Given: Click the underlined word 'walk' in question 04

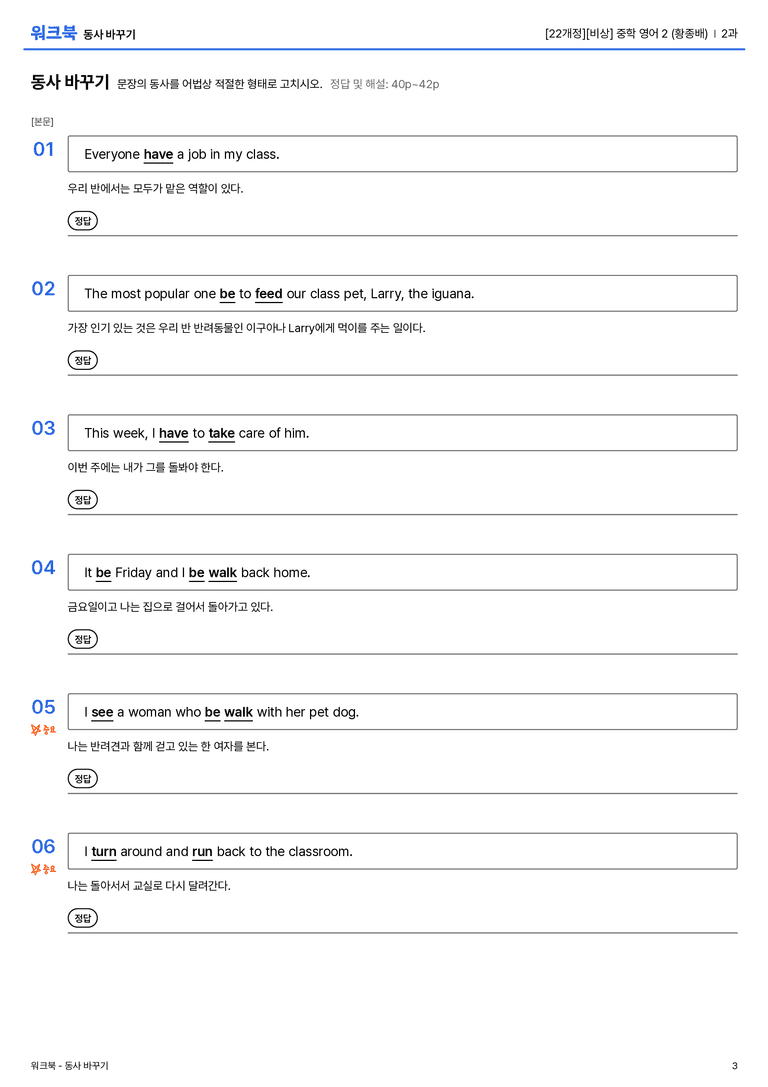Looking at the screenshot, I should 222,573.
